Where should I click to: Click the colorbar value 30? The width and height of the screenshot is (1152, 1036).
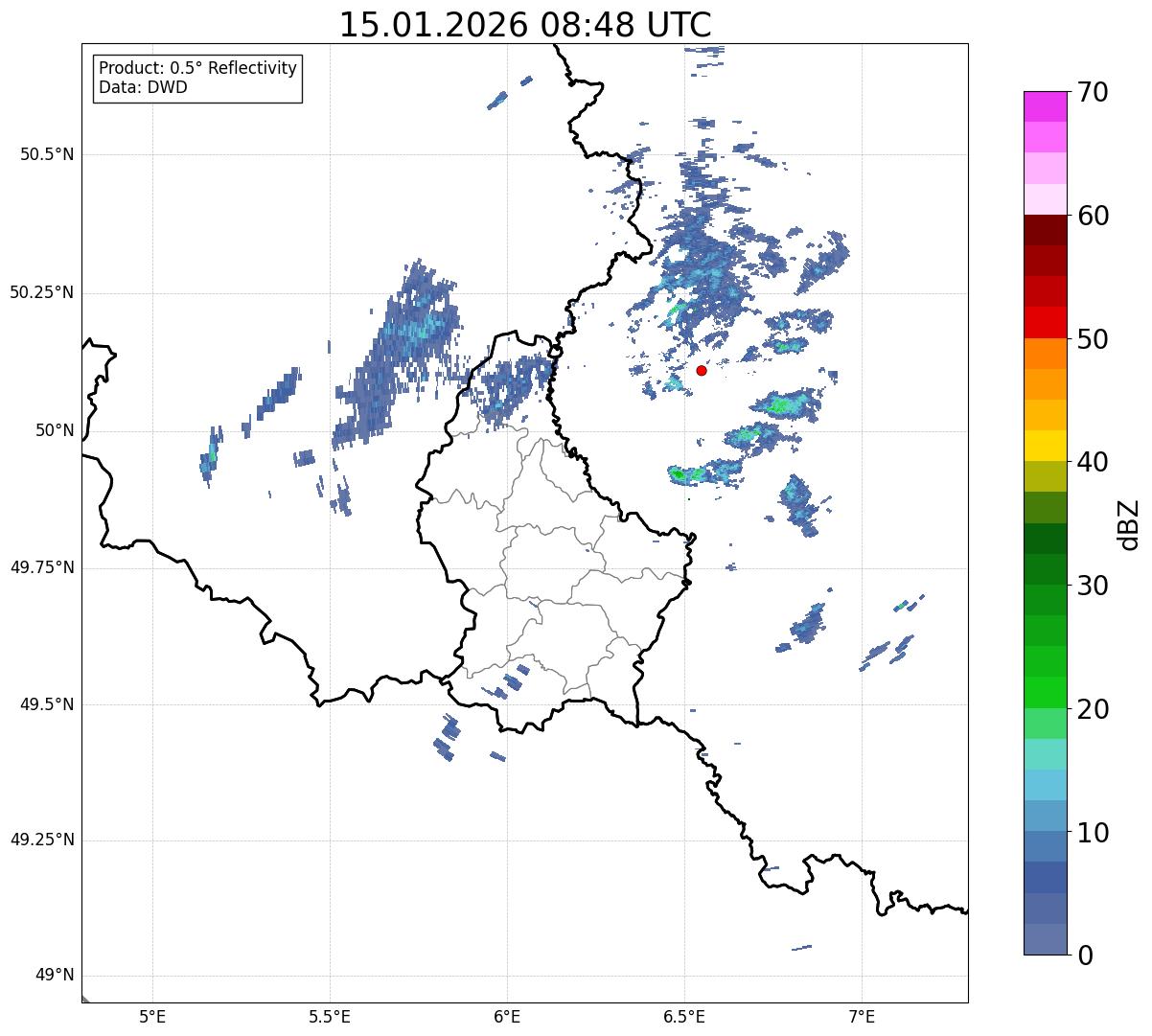point(1093,586)
